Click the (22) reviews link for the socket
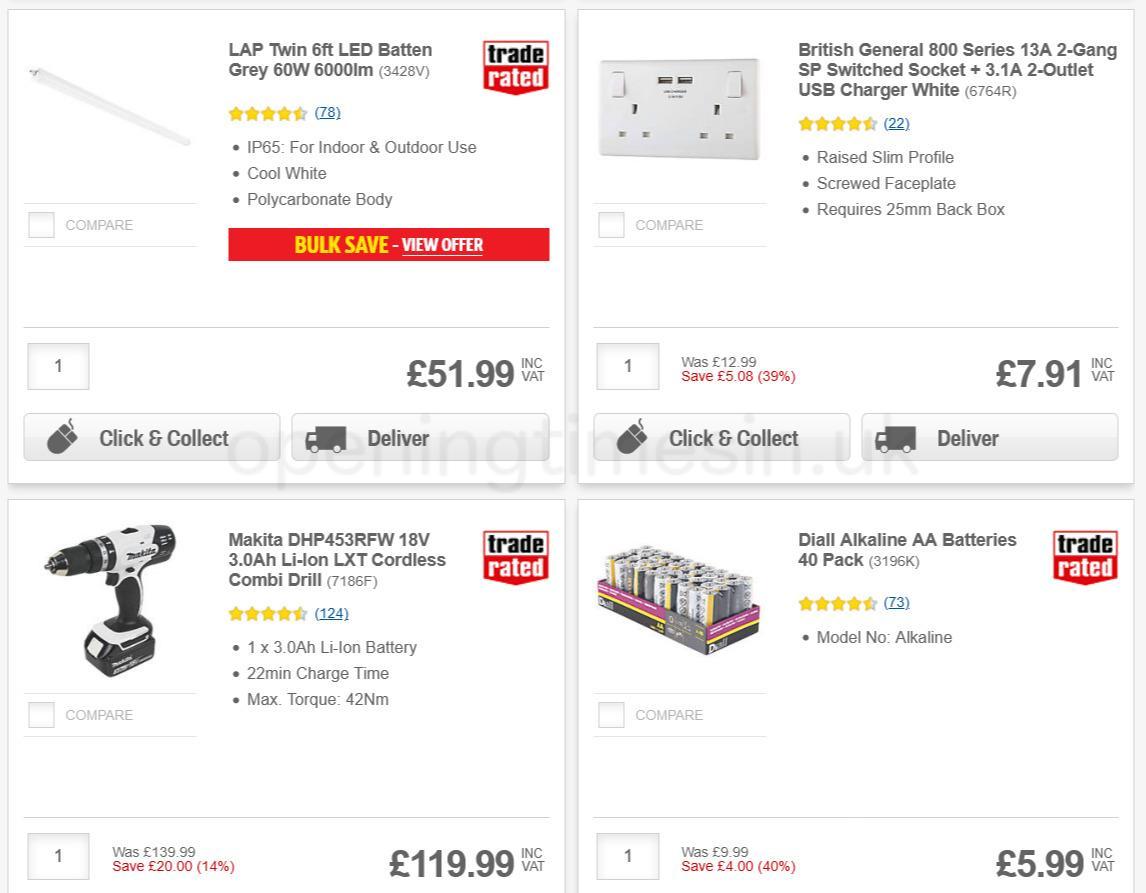This screenshot has height=893, width=1146. (897, 123)
